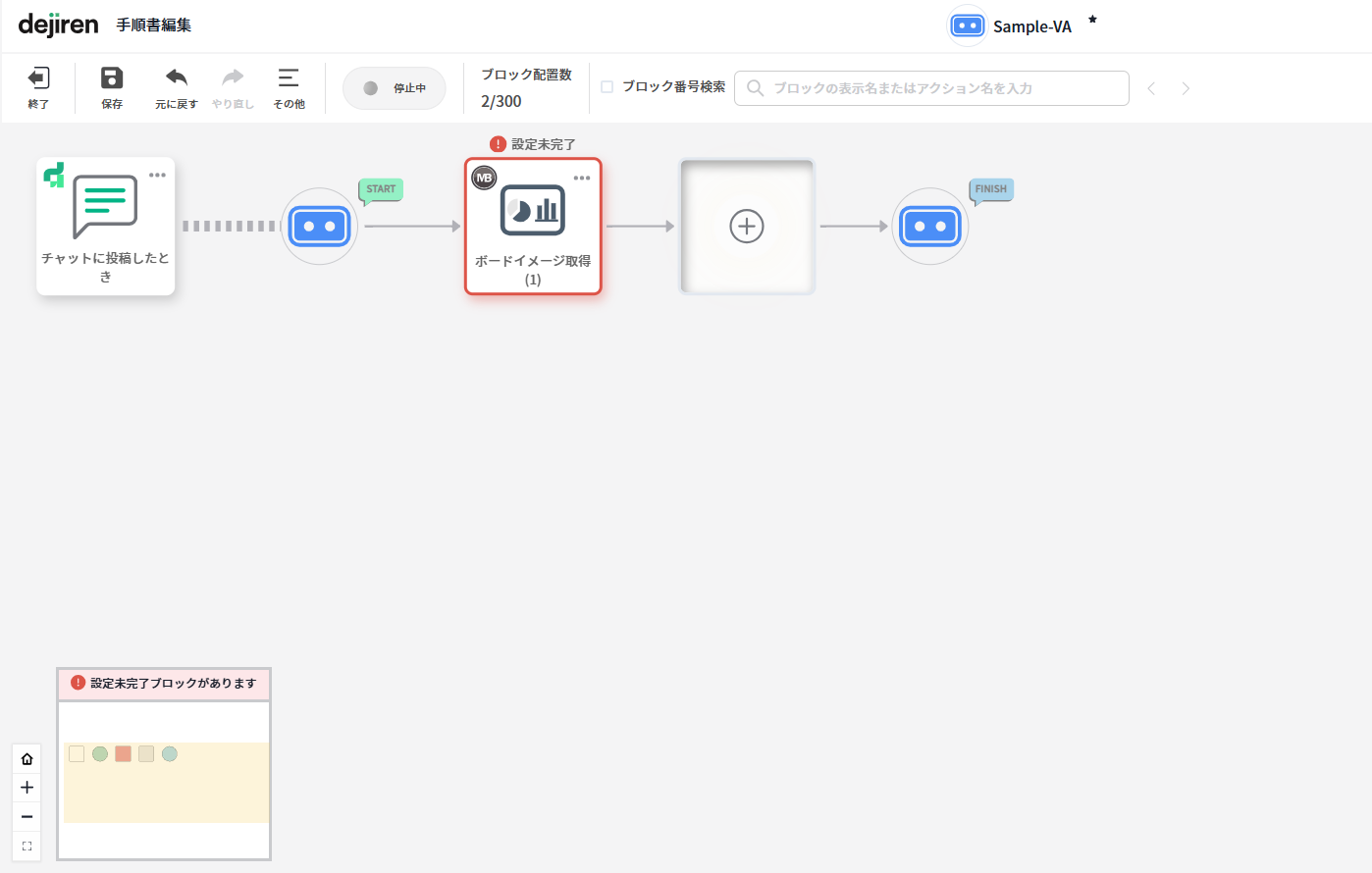Select the FINISH bot node
This screenshot has height=873, width=1372.
tap(930, 227)
